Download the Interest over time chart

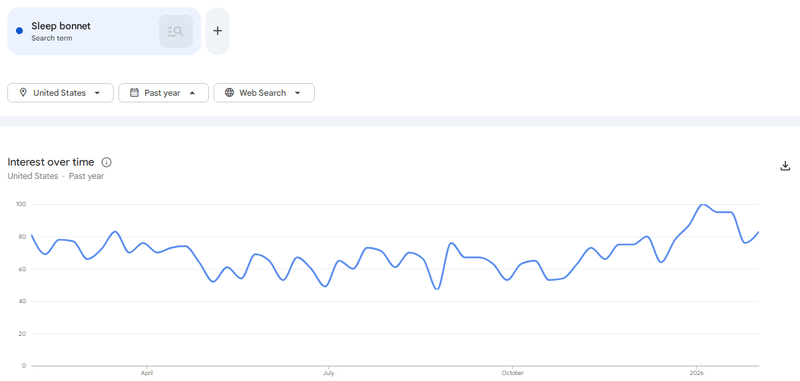[785, 166]
